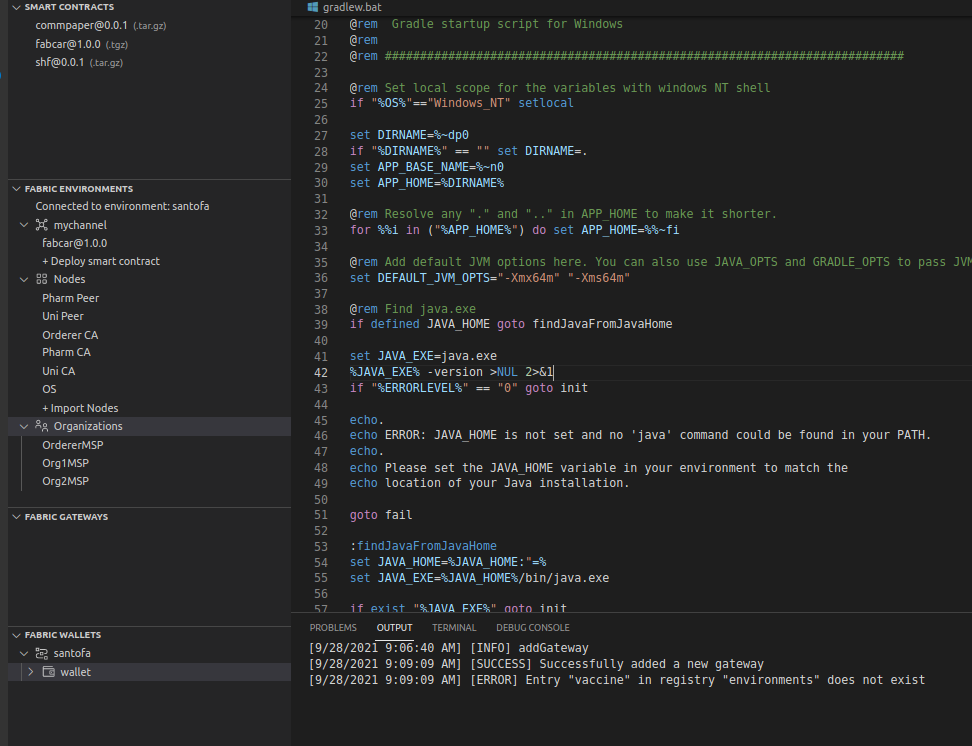Collapse the Nodes tree node

coord(24,279)
